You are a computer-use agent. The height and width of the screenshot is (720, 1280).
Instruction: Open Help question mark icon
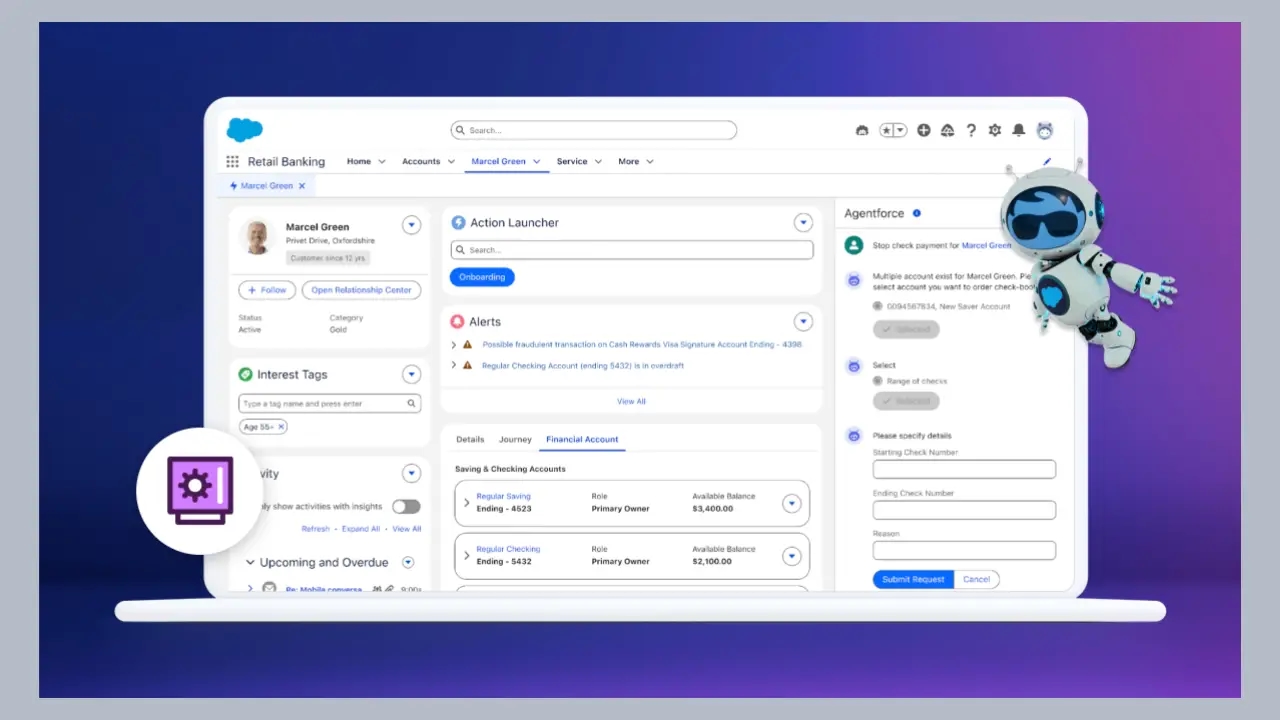pos(971,130)
